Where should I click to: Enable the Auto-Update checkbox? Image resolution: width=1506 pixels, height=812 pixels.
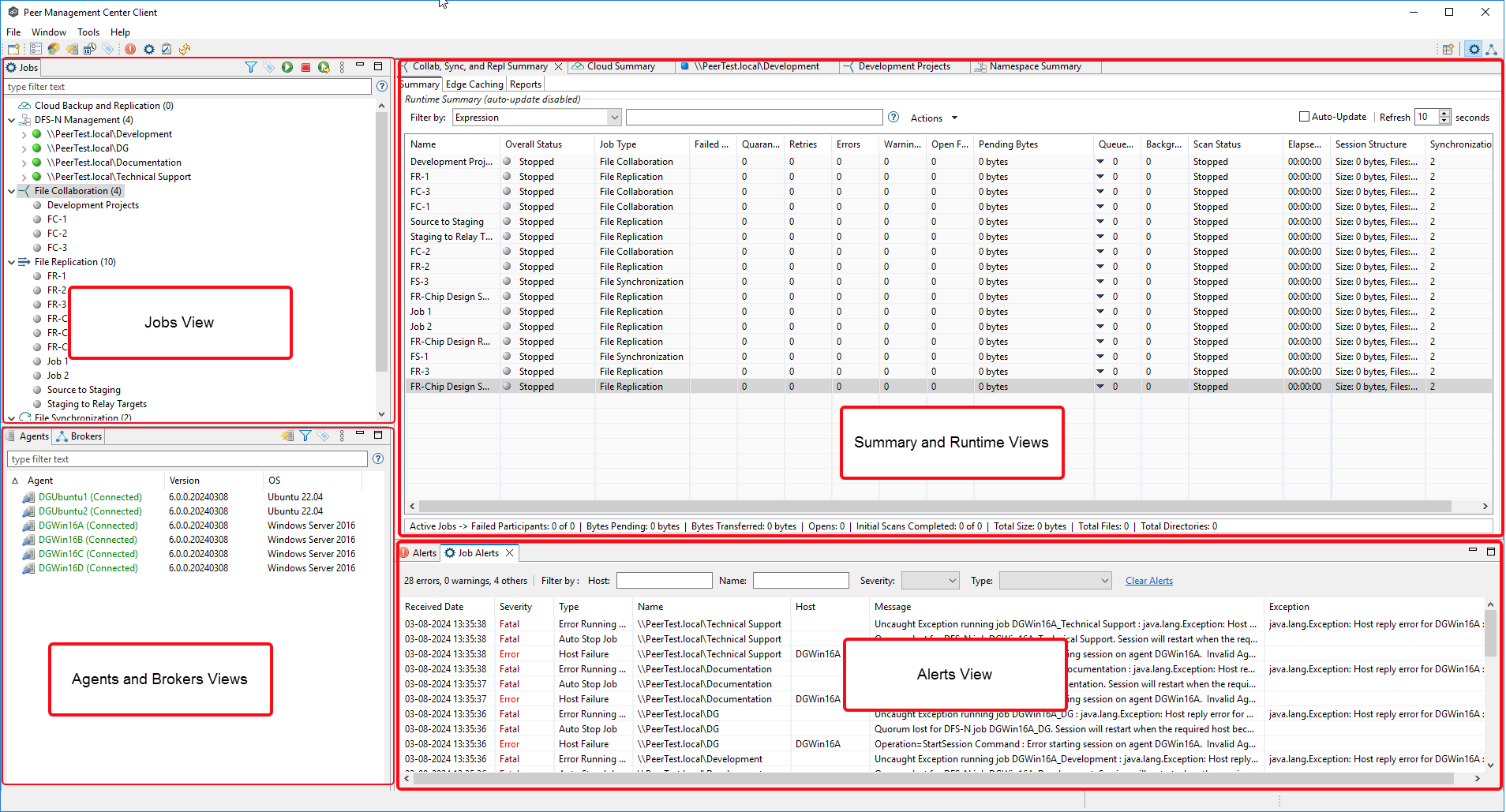[x=1304, y=117]
